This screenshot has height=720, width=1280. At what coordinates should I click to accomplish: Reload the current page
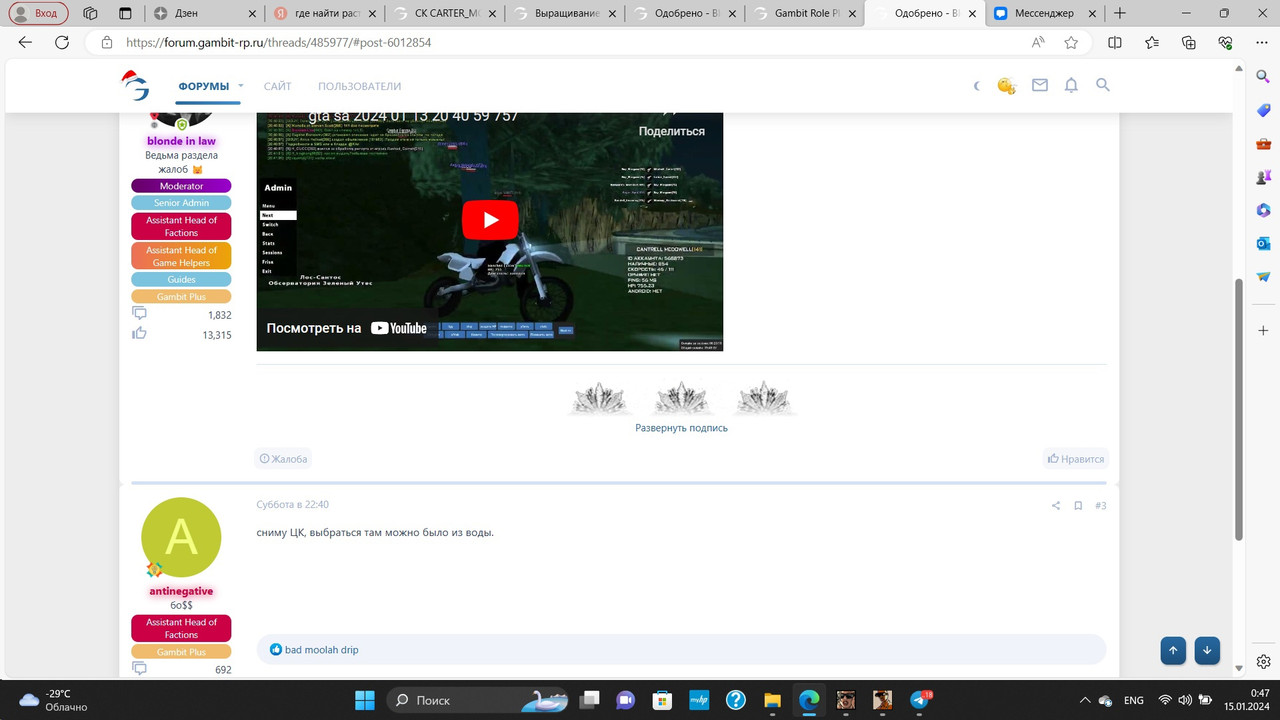pyautogui.click(x=62, y=43)
